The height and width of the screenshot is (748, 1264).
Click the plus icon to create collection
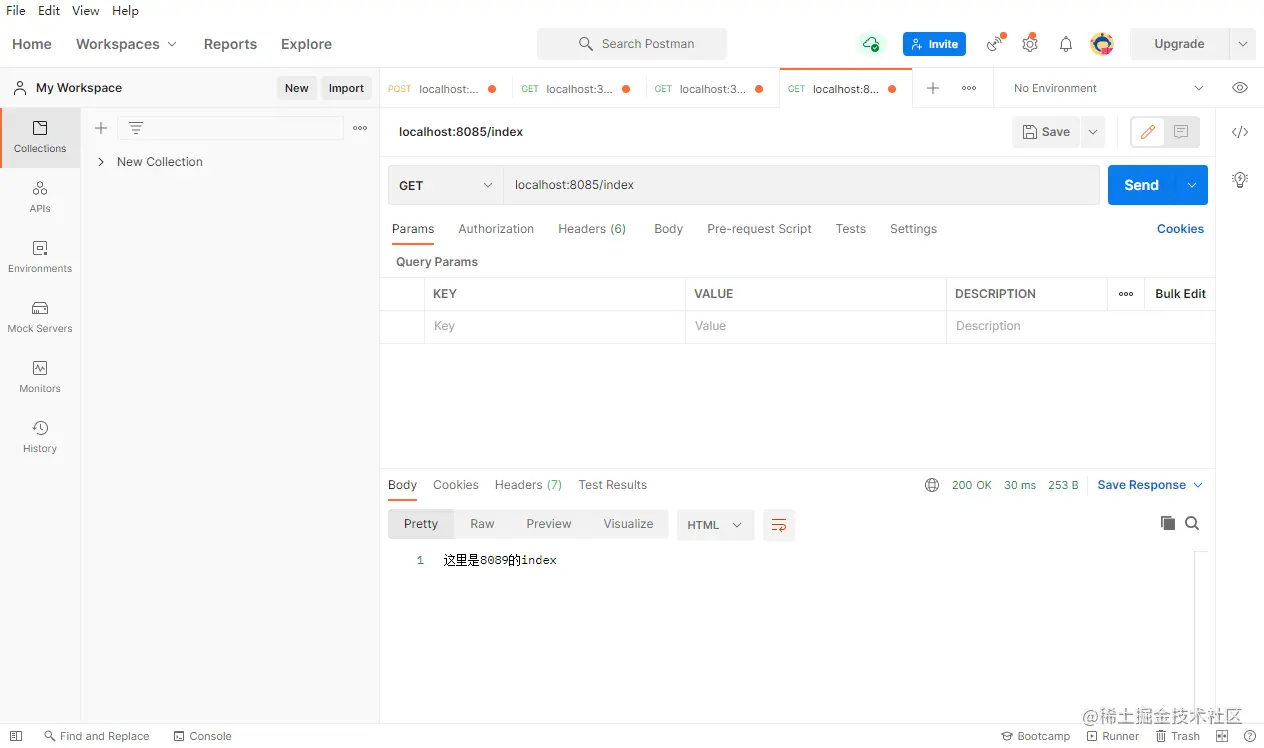(100, 128)
